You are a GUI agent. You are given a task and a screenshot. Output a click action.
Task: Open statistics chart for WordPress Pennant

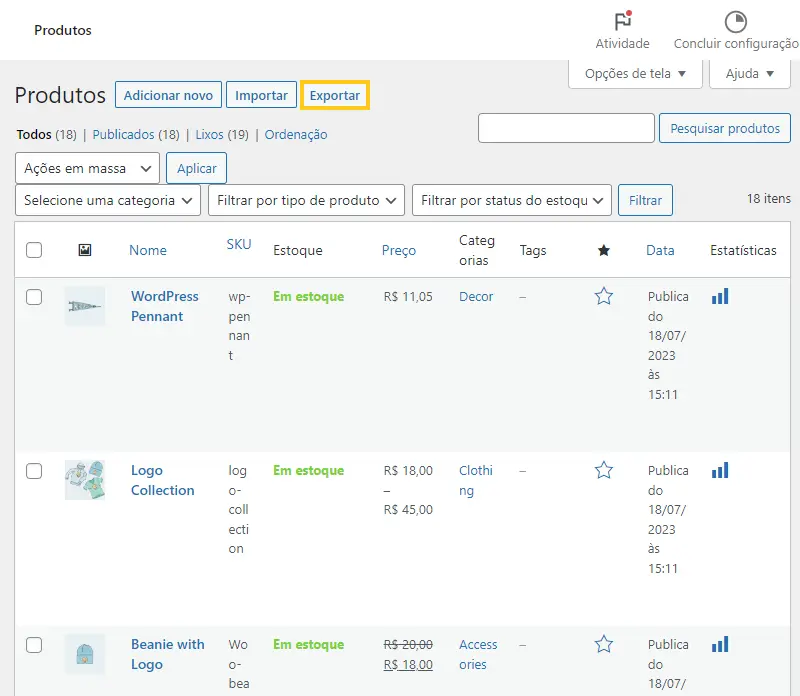click(720, 296)
